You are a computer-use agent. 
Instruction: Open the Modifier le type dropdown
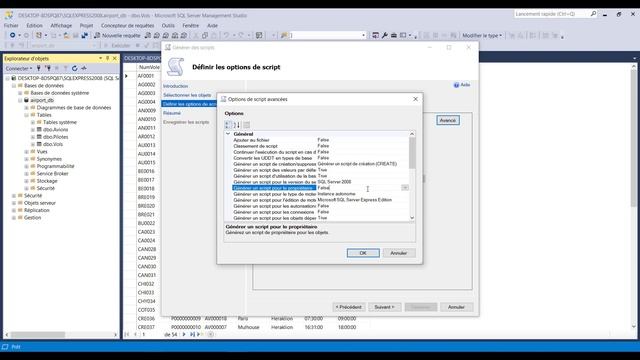pos(482,36)
